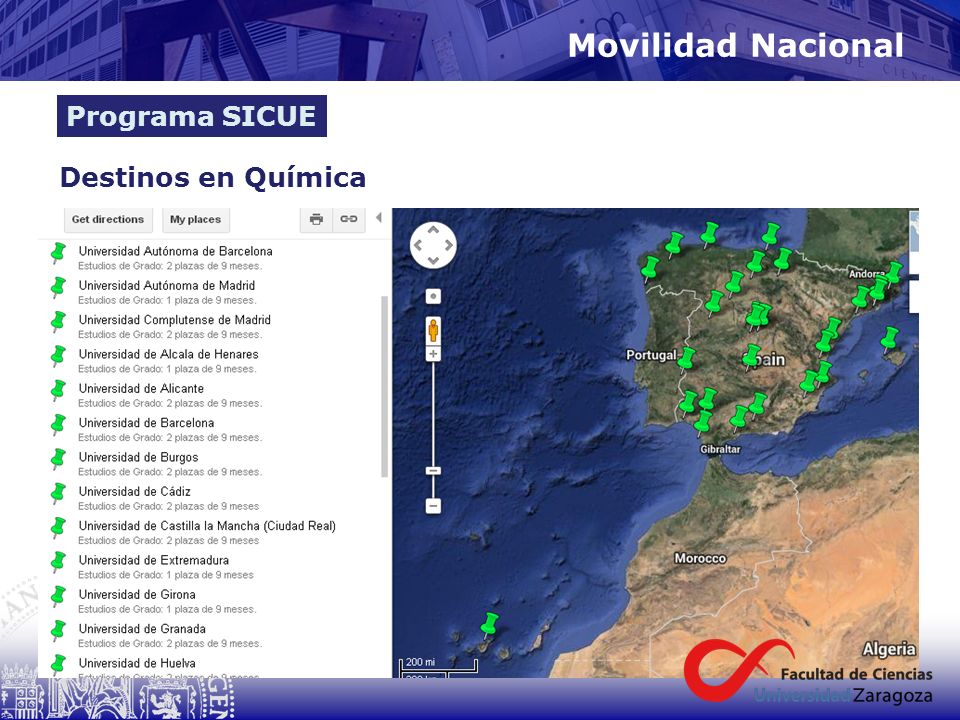
Task: Click pin icon beside Universidad de Girona
Action: [58, 596]
